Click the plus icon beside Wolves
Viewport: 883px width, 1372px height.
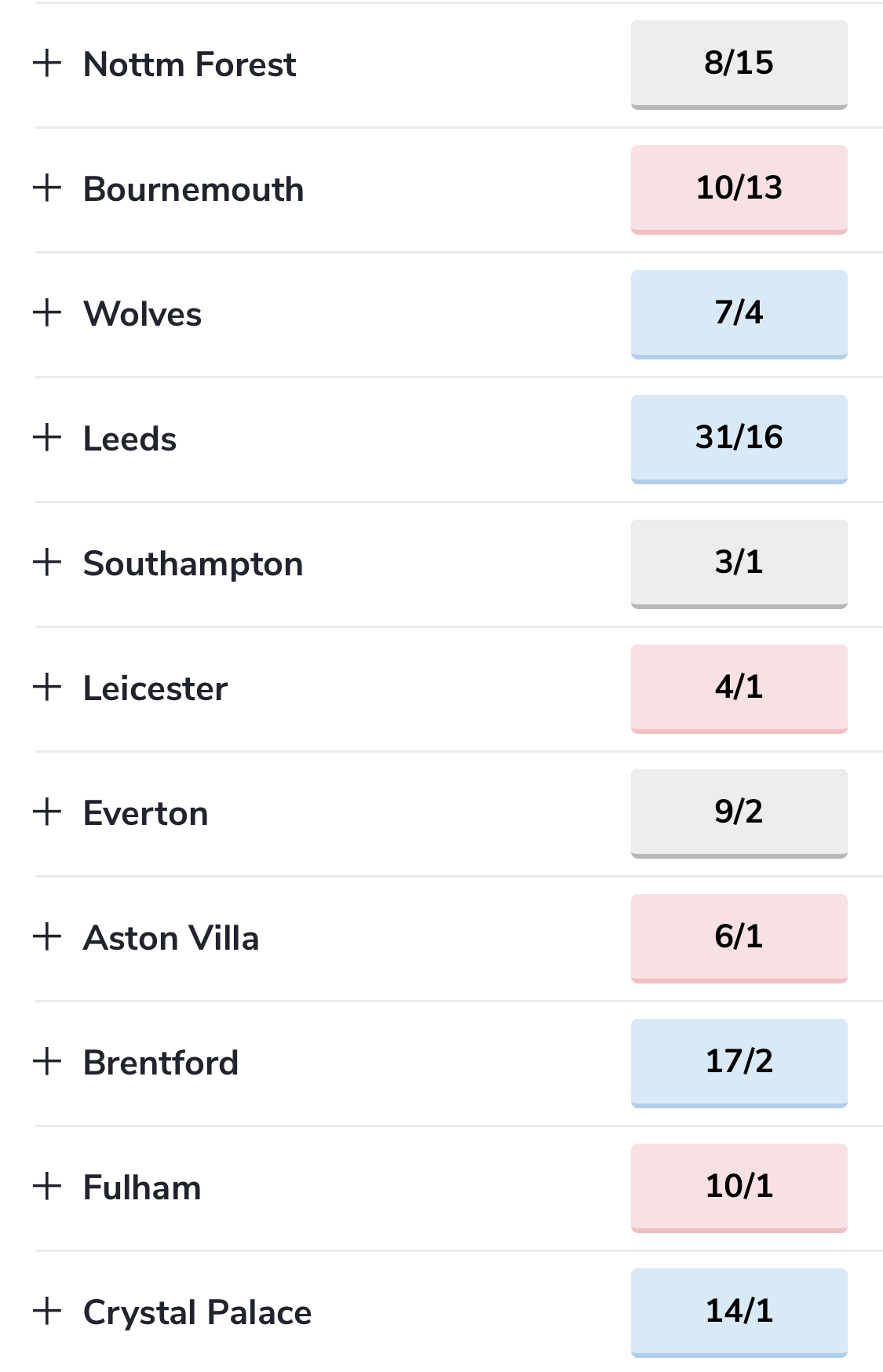(x=47, y=313)
